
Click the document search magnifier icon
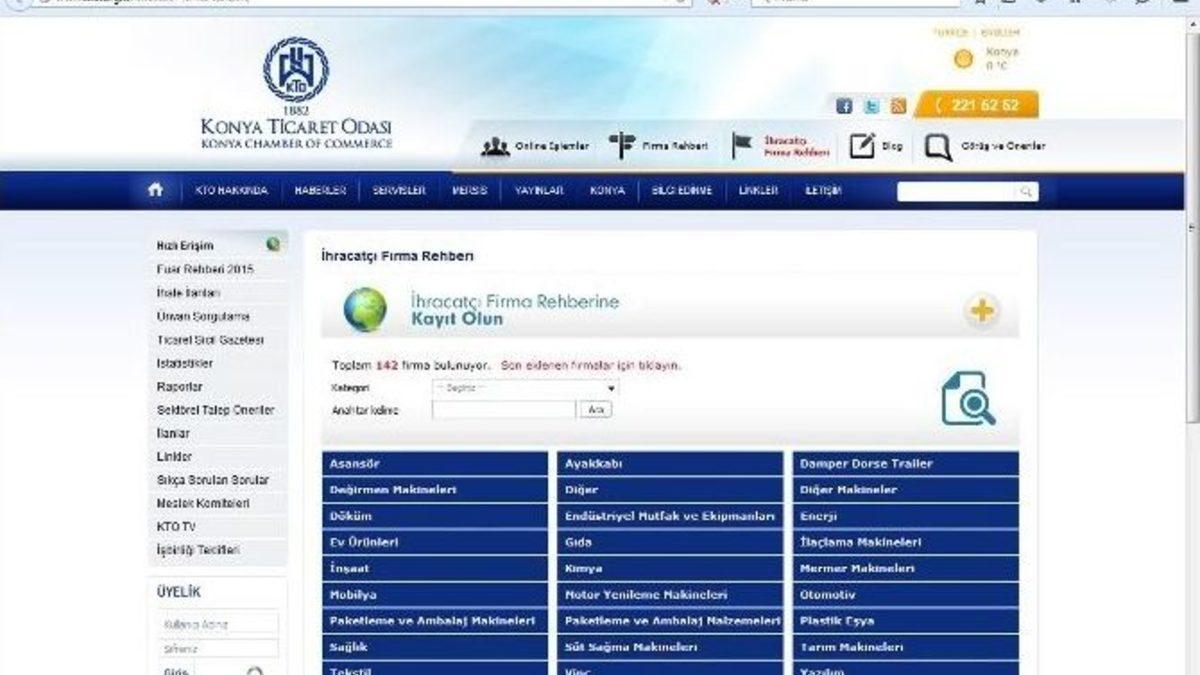point(967,398)
